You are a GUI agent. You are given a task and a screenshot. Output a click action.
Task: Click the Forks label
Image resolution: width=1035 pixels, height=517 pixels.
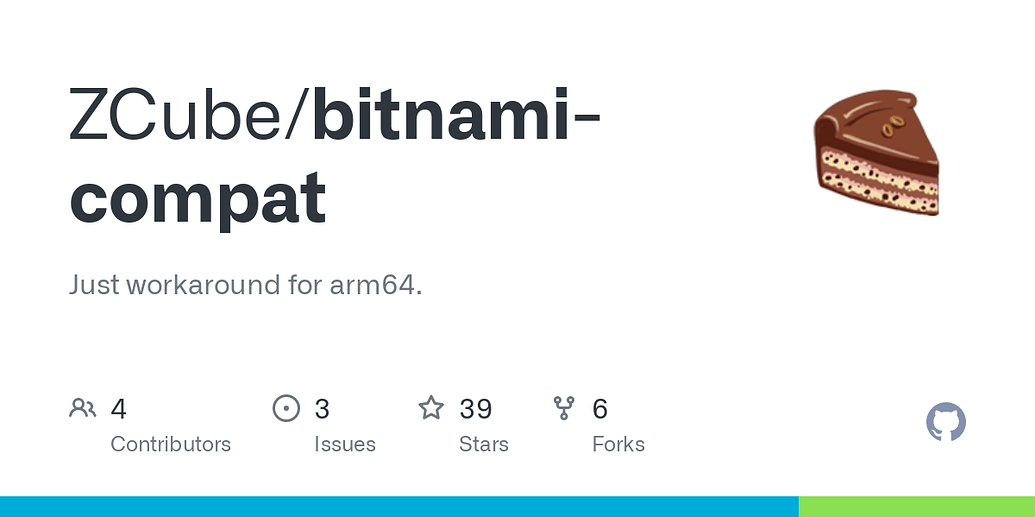pyautogui.click(x=618, y=444)
